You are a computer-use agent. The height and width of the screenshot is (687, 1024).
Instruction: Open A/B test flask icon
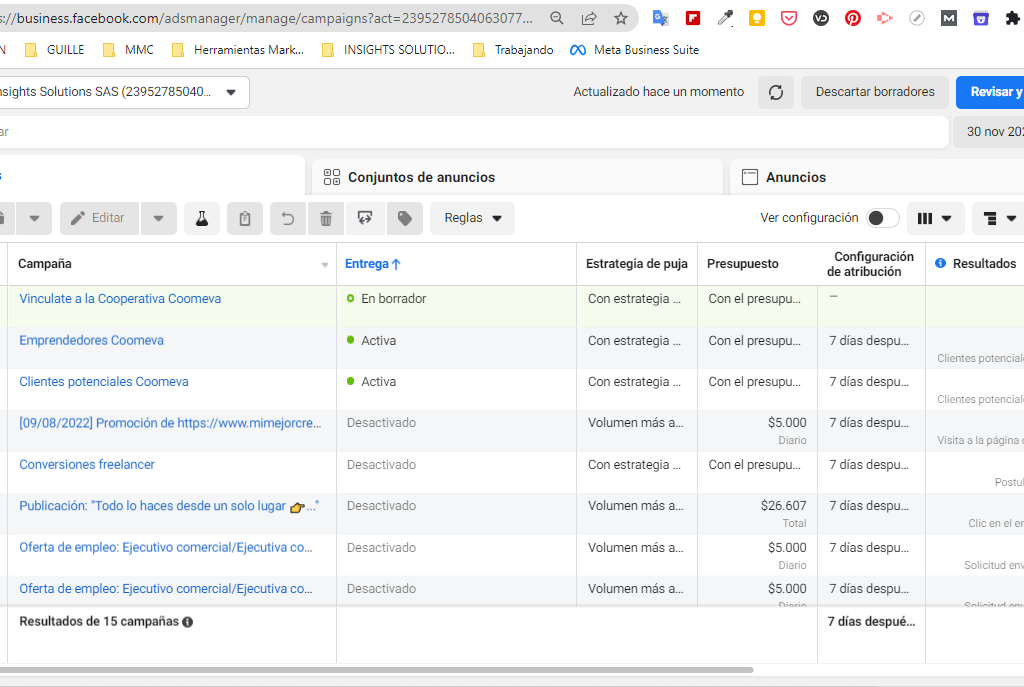202,218
